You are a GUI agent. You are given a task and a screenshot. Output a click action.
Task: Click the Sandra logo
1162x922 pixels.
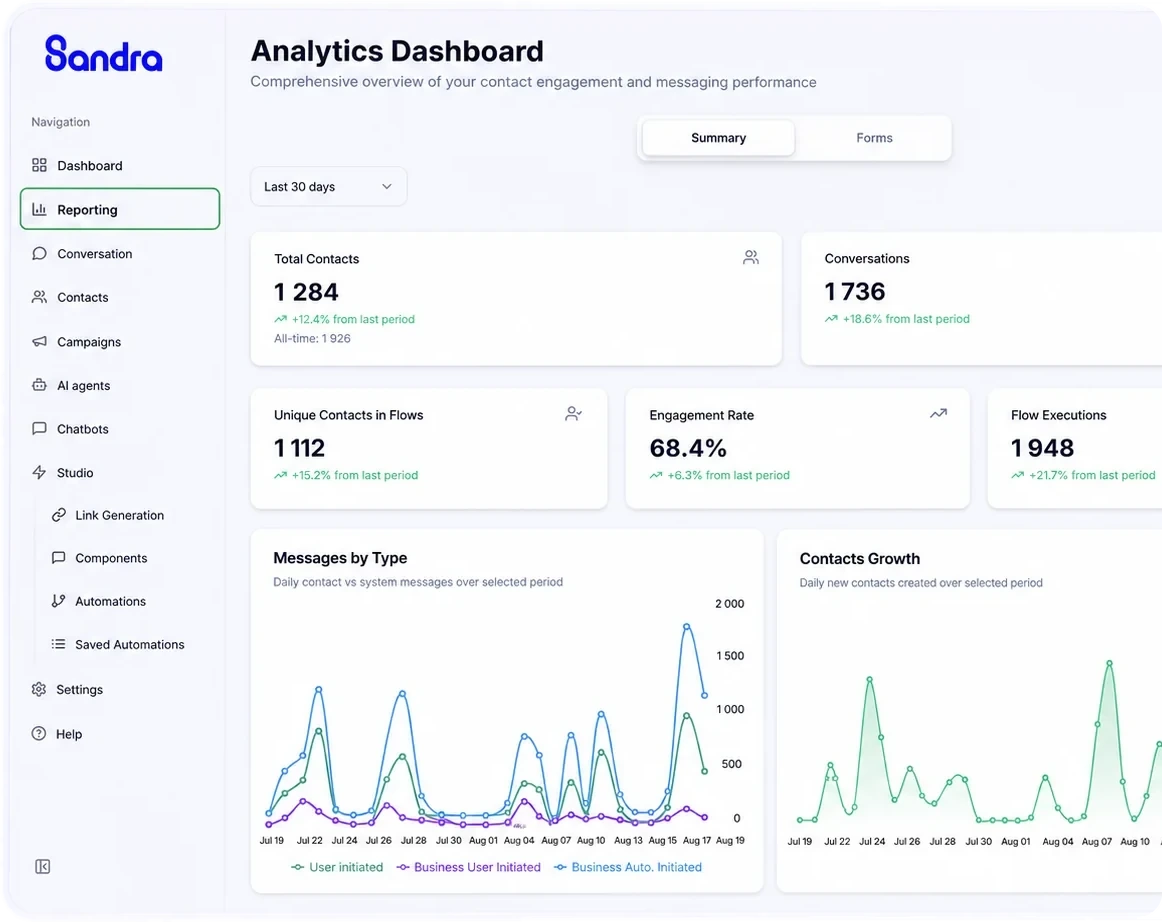pyautogui.click(x=104, y=54)
